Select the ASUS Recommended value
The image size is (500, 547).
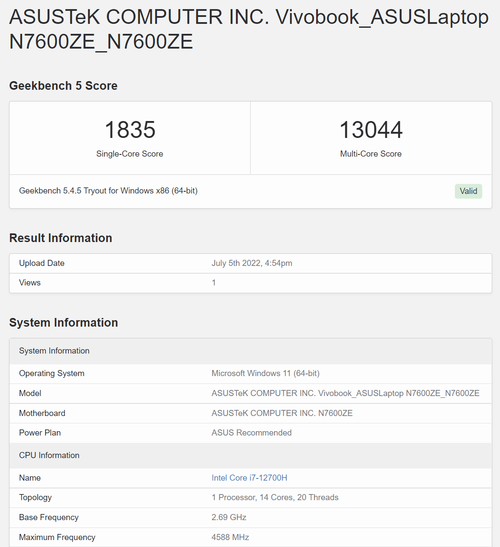tap(251, 433)
